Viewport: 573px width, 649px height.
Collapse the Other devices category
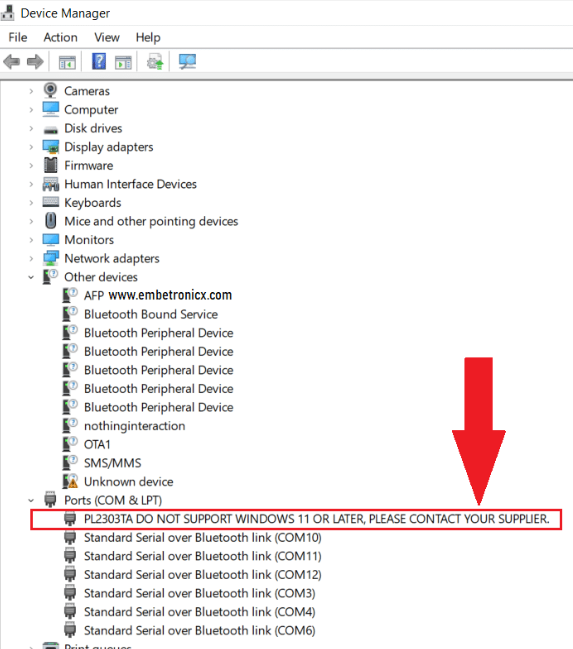click(31, 277)
